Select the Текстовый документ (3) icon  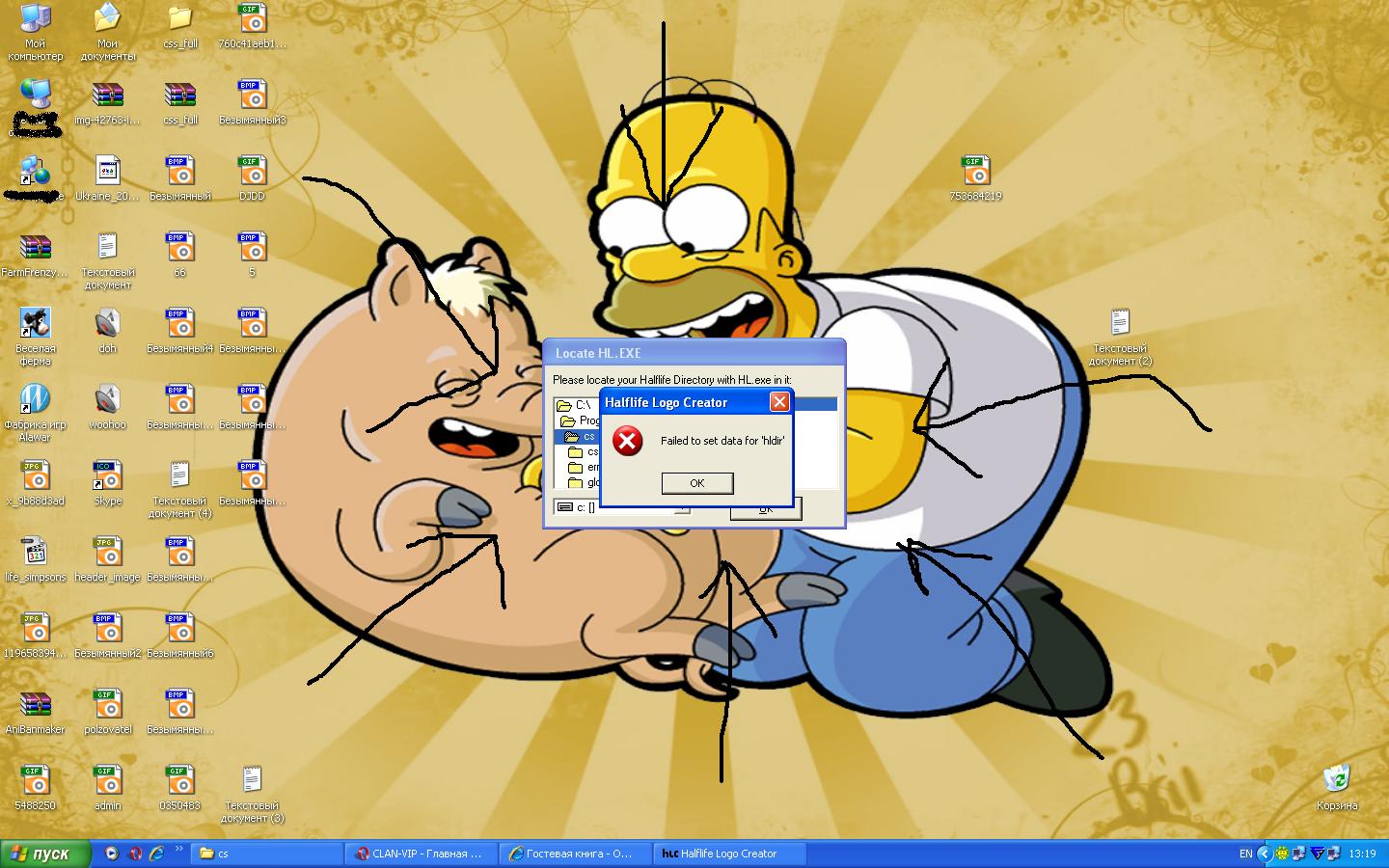pyautogui.click(x=253, y=795)
